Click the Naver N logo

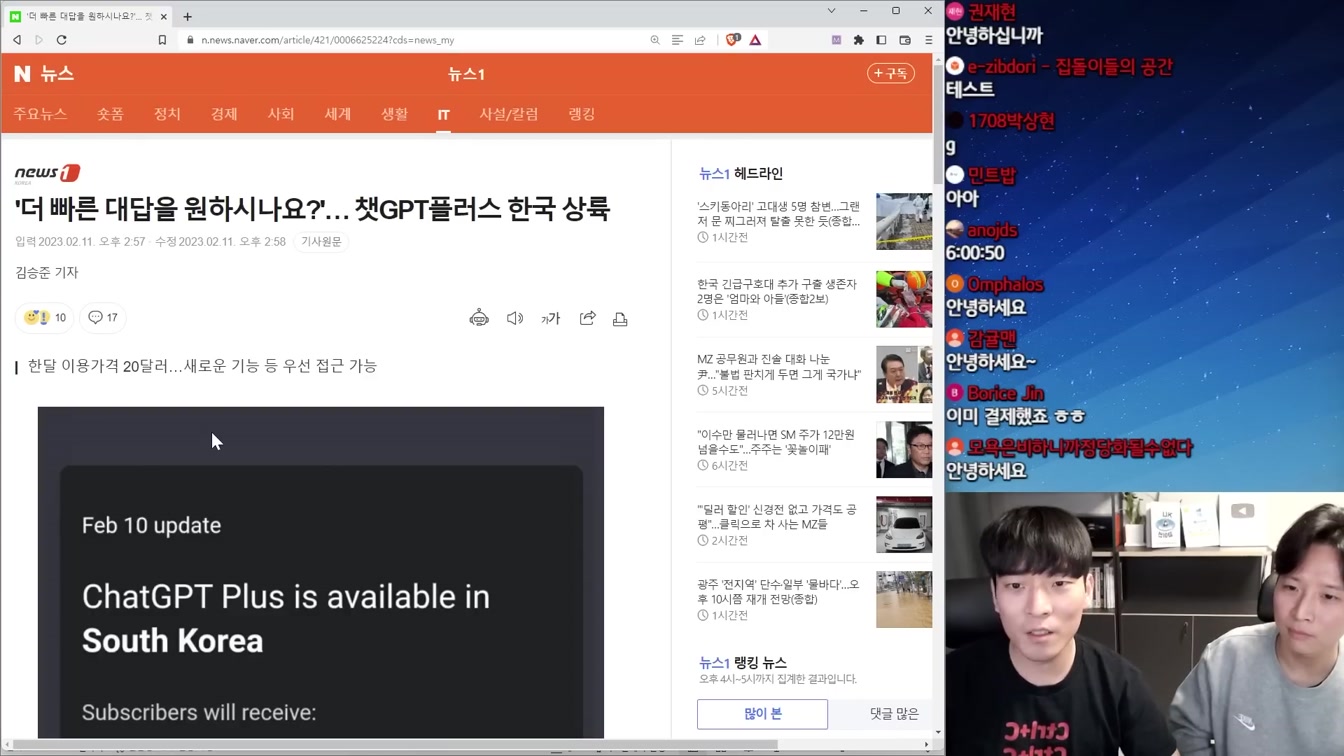point(22,74)
